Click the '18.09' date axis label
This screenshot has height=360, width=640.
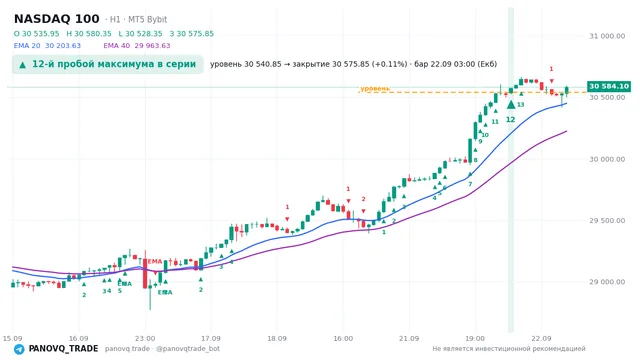tap(277, 338)
